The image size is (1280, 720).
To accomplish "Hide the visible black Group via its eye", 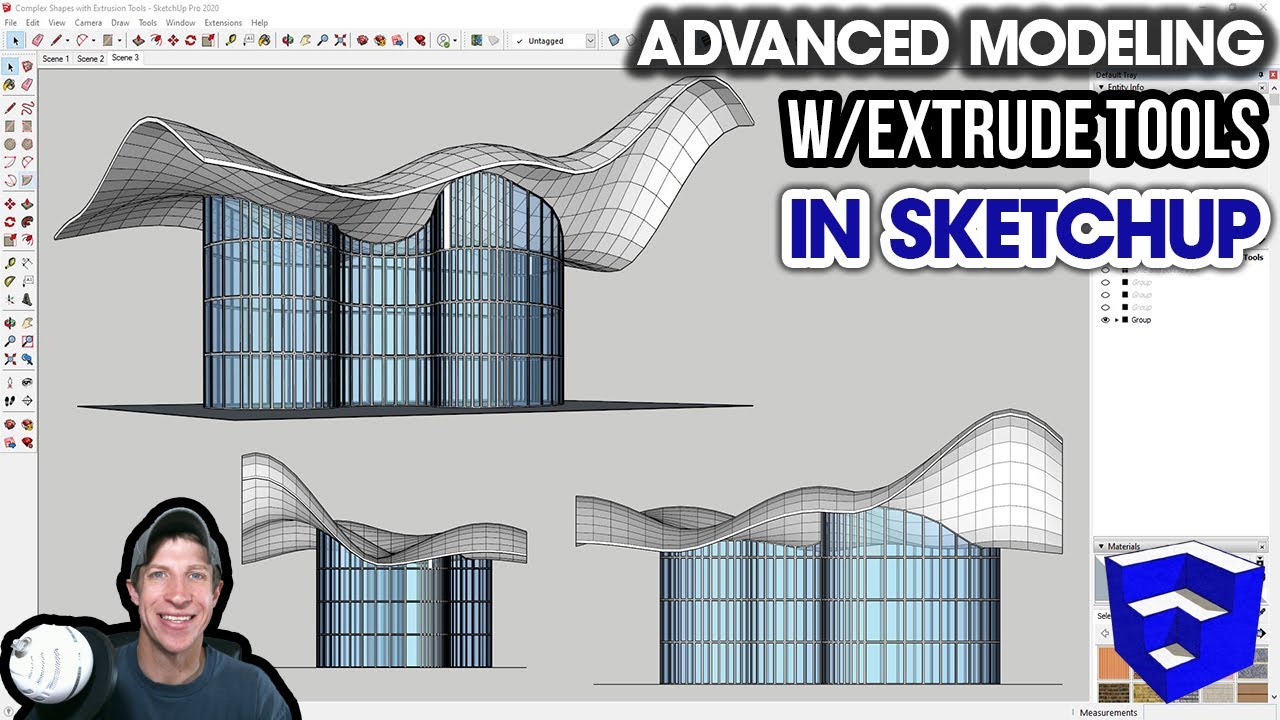I will 1105,320.
